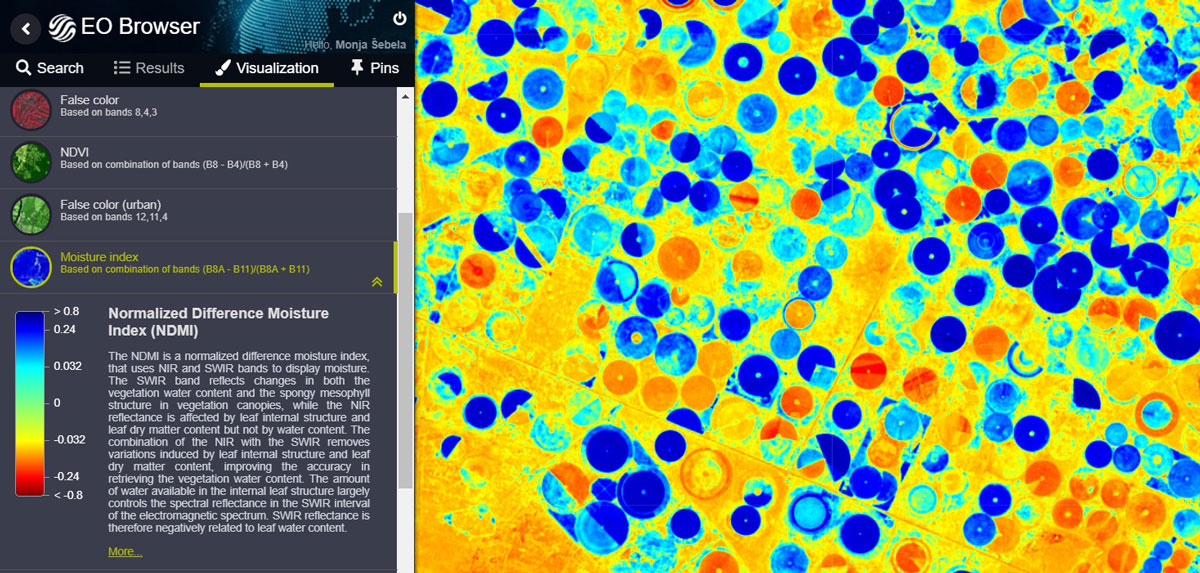Choose the False color layer text
Viewport: 1200px width, 573px height.
(x=89, y=100)
